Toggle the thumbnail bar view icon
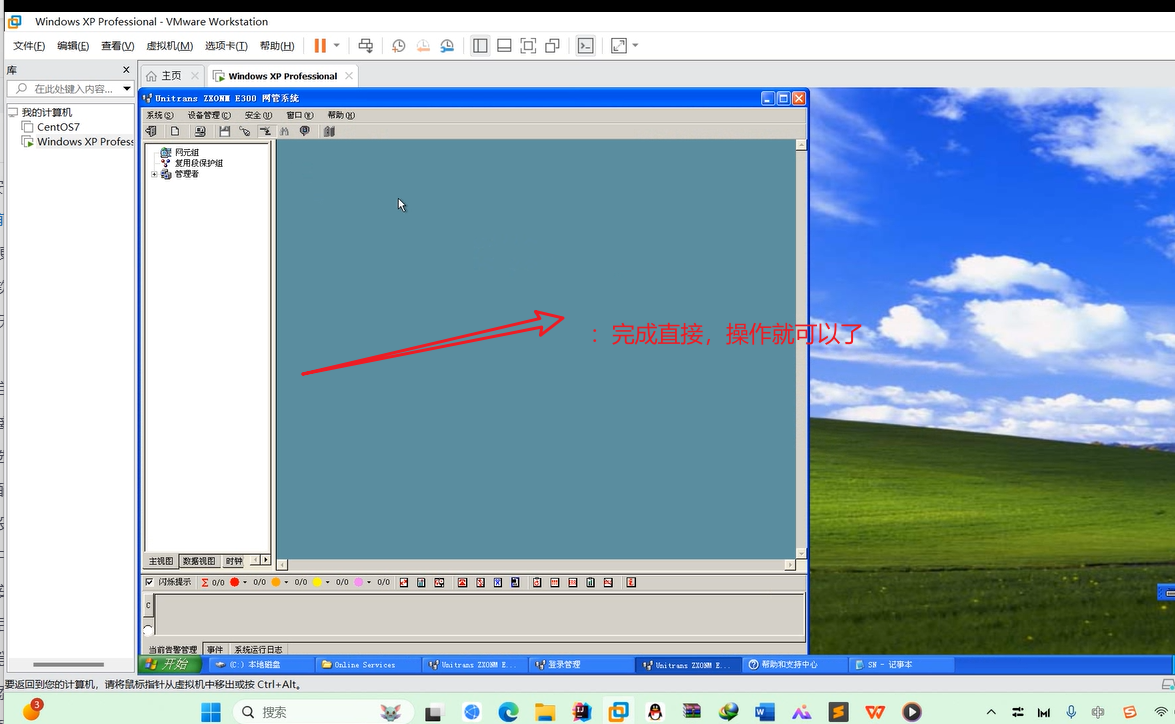 pyautogui.click(x=504, y=46)
